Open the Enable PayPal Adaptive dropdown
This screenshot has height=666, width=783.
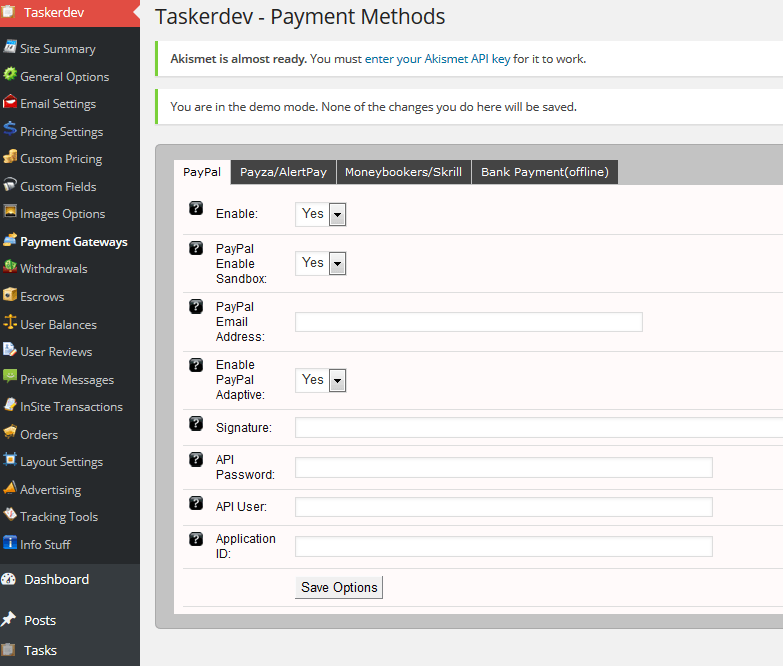click(x=321, y=380)
